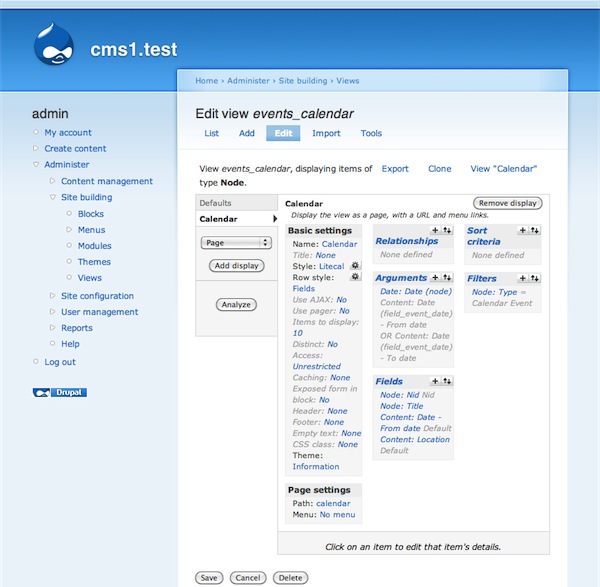Collapse the Site building menu section

[86, 197]
